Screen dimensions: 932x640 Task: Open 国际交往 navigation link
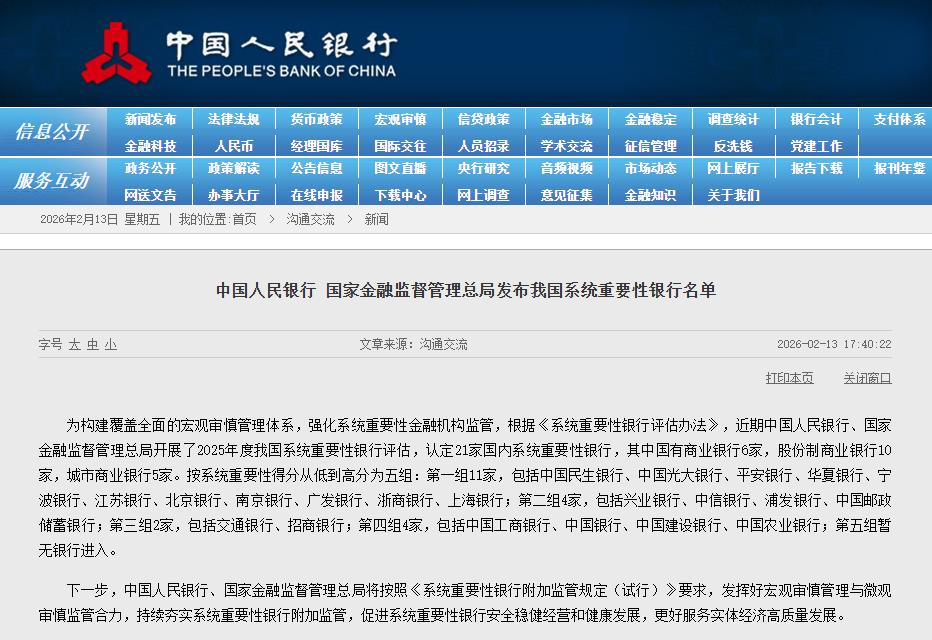click(x=400, y=146)
